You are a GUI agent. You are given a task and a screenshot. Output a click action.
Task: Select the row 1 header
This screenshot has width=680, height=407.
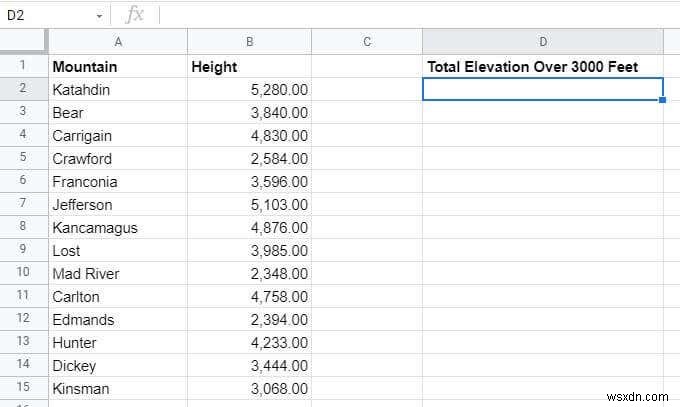[23, 67]
